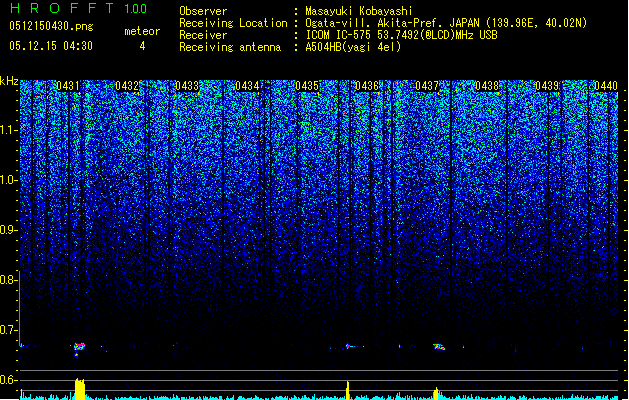629x400 pixels.
Task: Click the 'meteor' count label
Action: click(142, 31)
